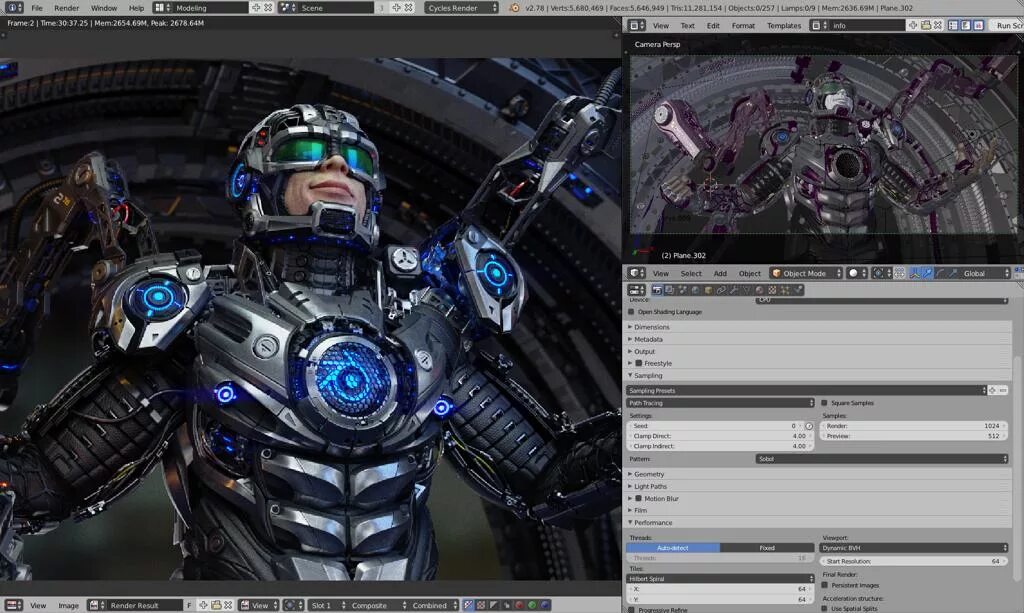1024x613 pixels.
Task: Open the Material properties tab icon
Action: (759, 290)
